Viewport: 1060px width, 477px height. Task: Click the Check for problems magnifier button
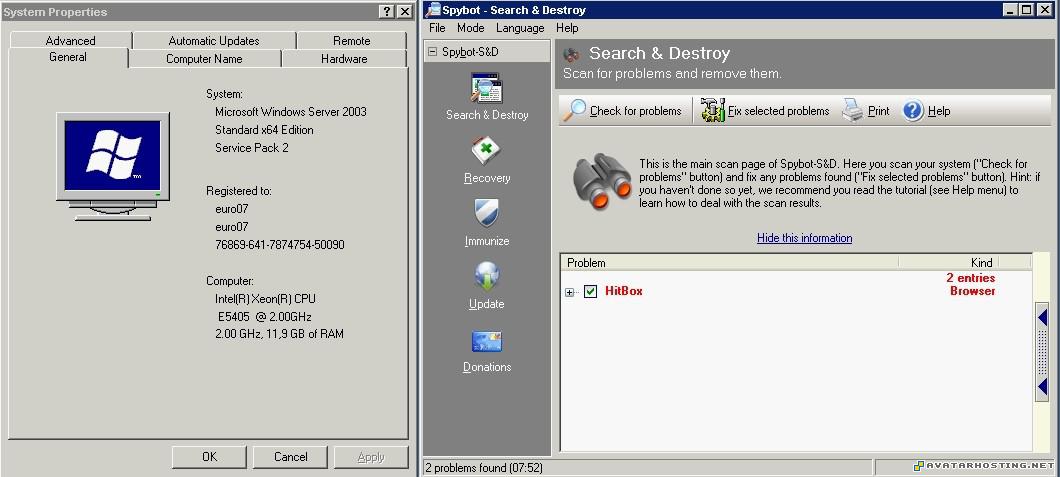click(624, 111)
